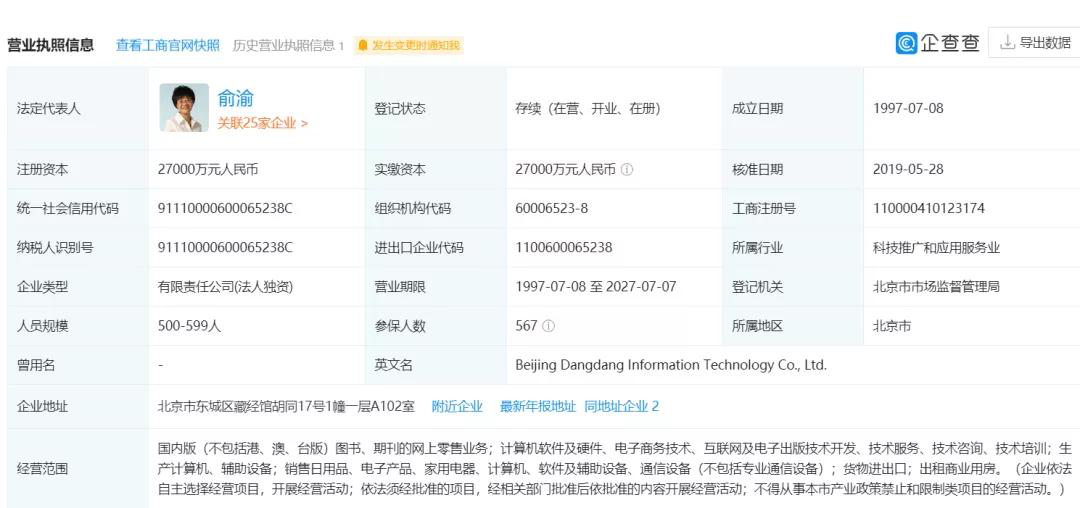Open legal representative 俞渝 profile link
The width and height of the screenshot is (1080, 508).
tap(236, 98)
